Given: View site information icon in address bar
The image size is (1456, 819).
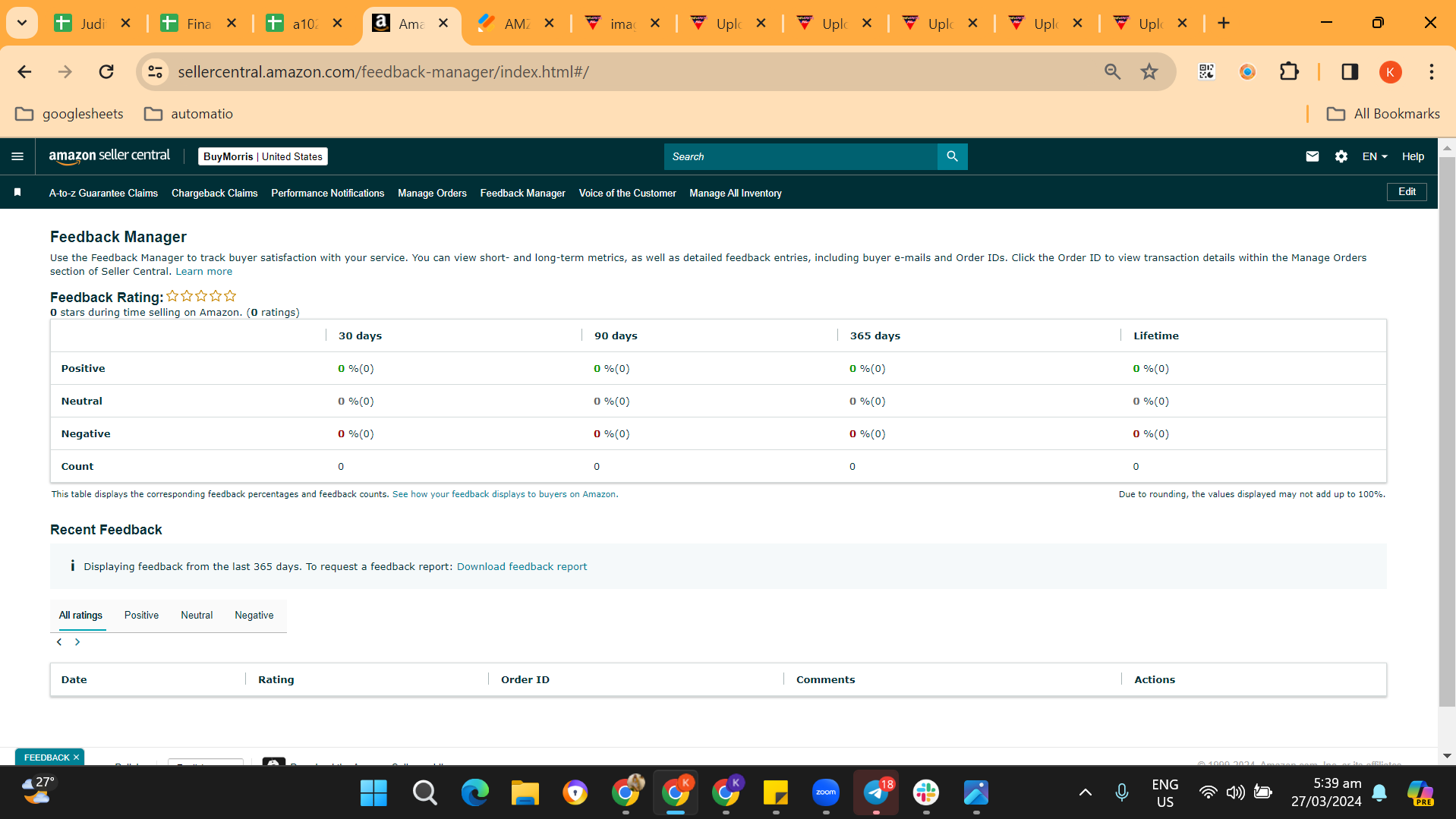Looking at the screenshot, I should pyautogui.click(x=155, y=72).
